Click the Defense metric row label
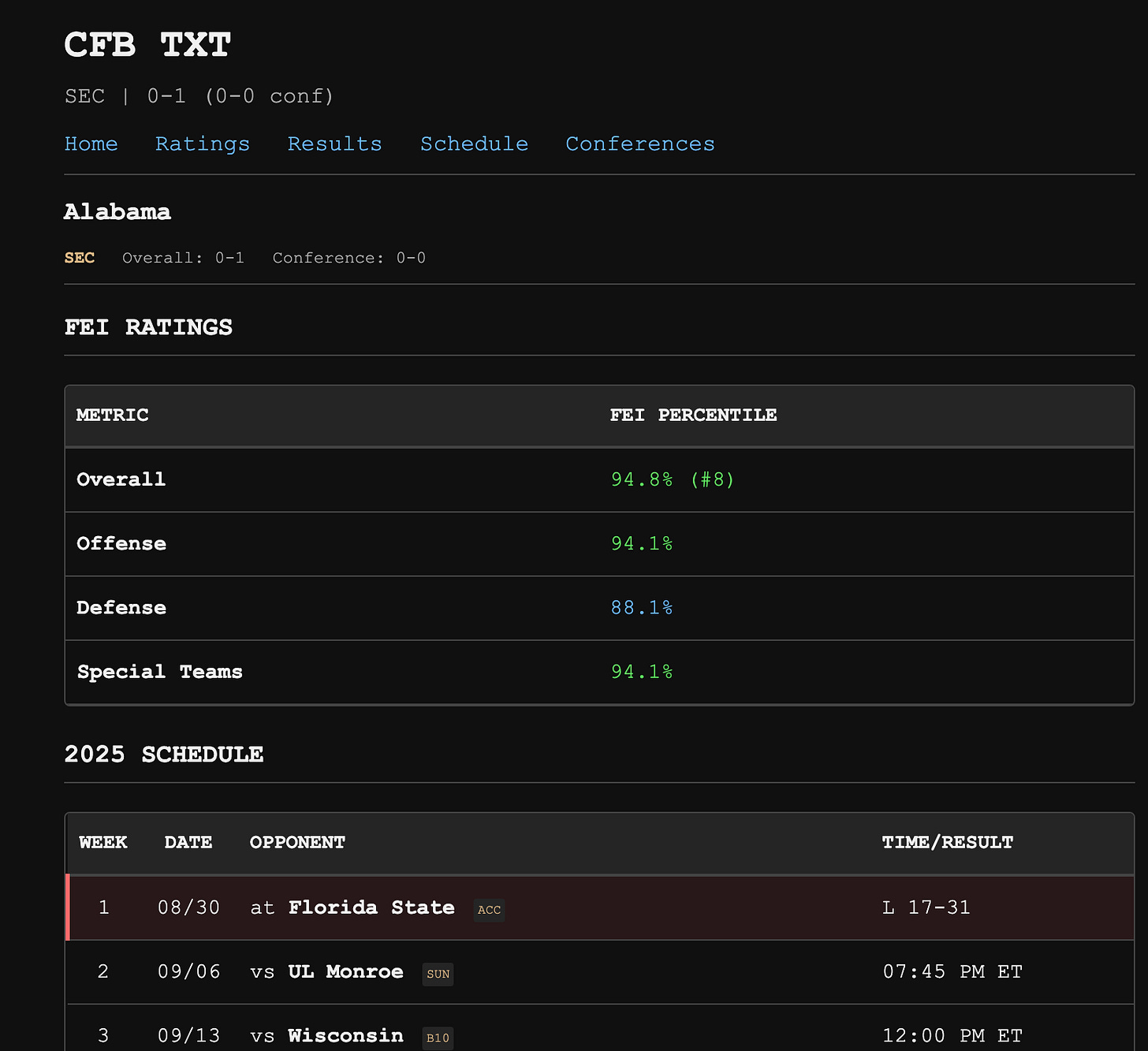Screen dimensions: 1148x1051 121,607
